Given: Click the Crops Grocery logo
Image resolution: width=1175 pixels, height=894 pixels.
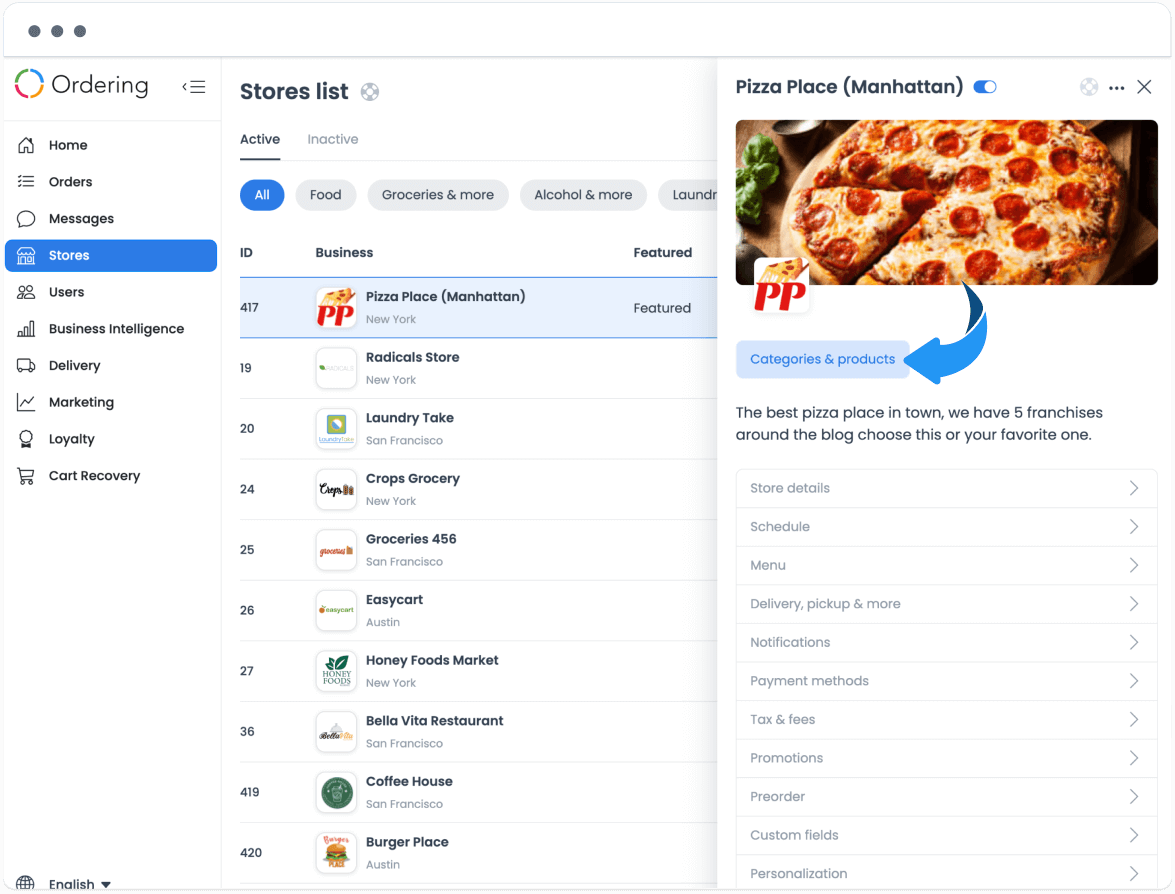Looking at the screenshot, I should tap(336, 490).
